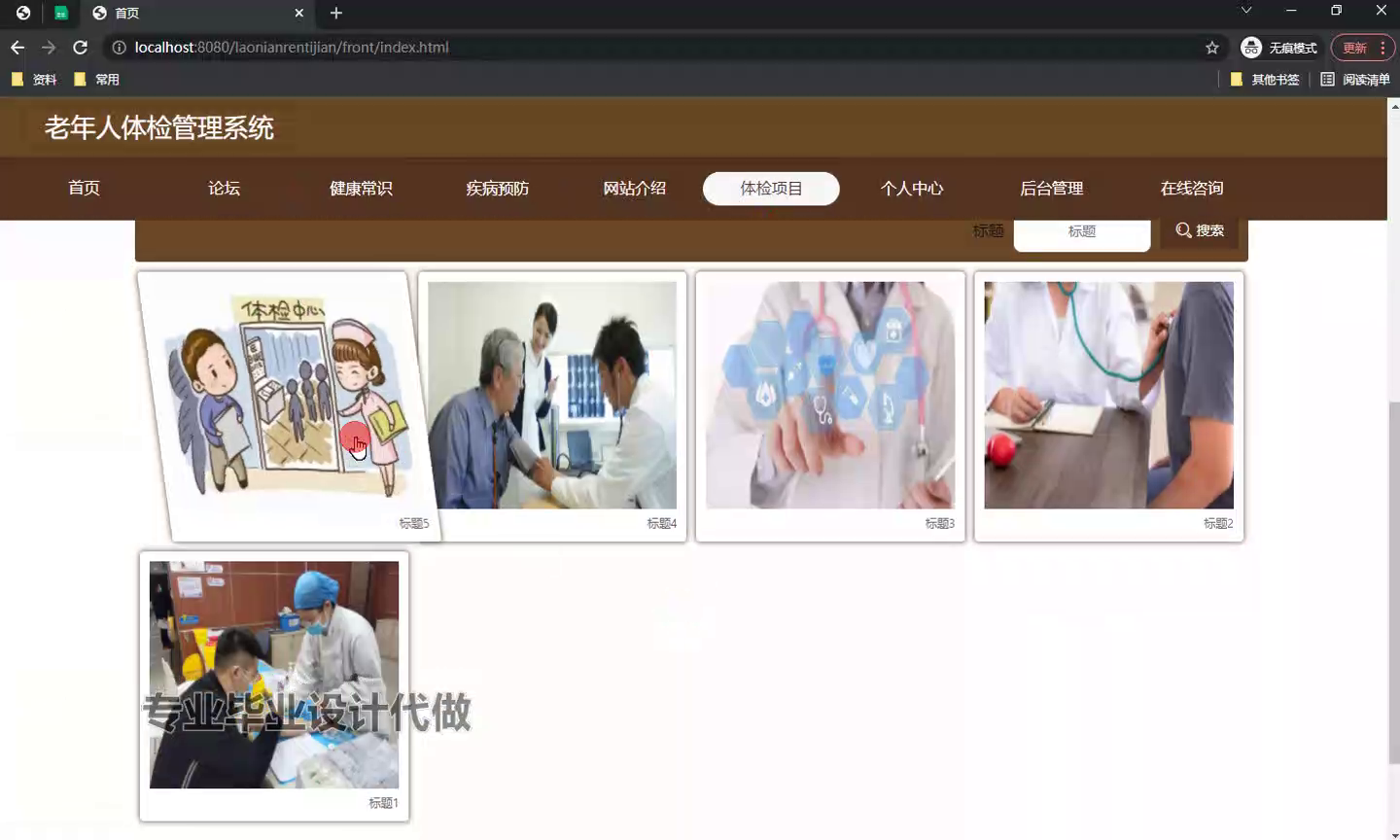Screen dimensions: 1400x840
Task: Reload the page with the refresh icon
Action: click(81, 48)
